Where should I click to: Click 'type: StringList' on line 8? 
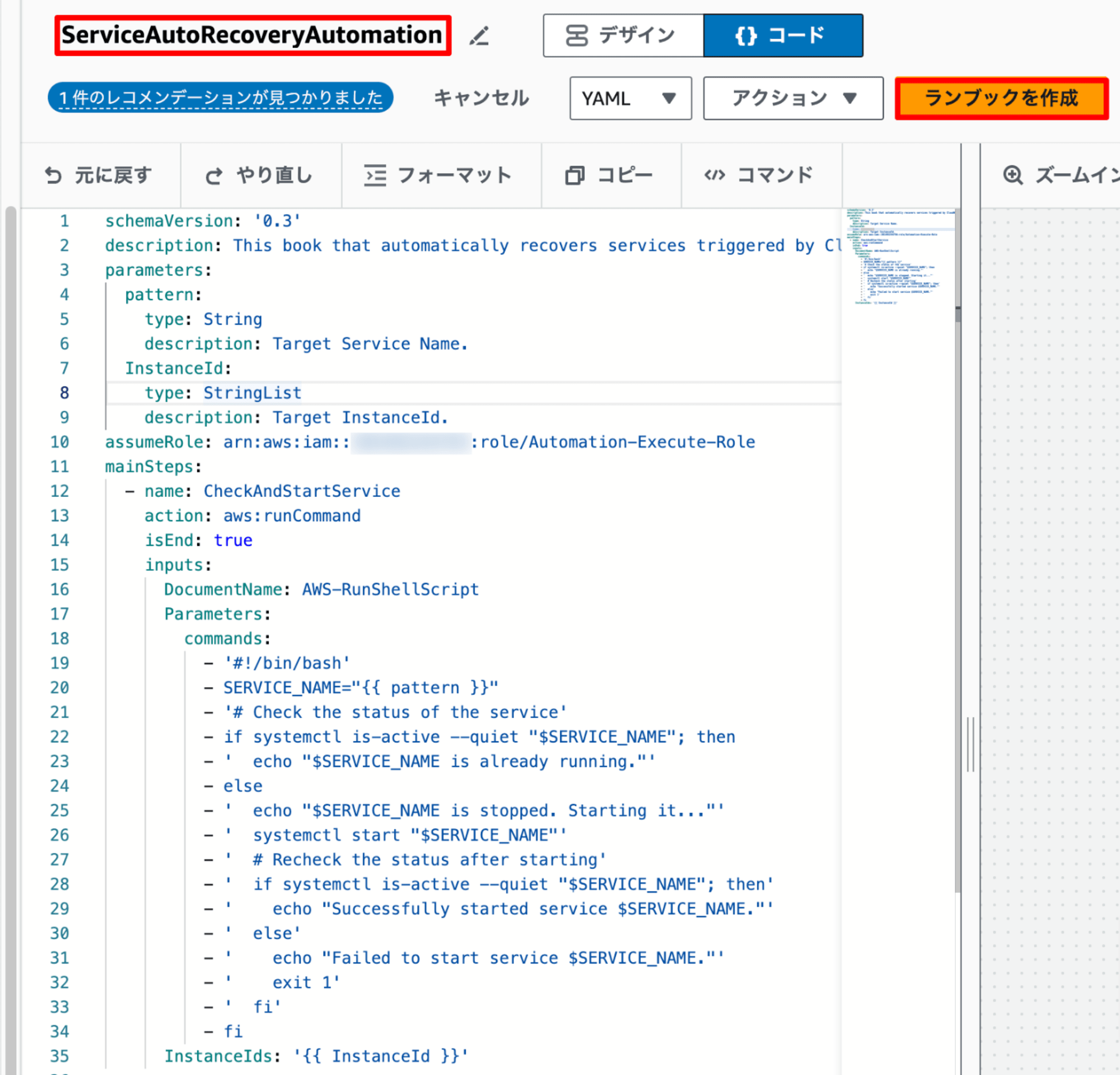click(223, 393)
